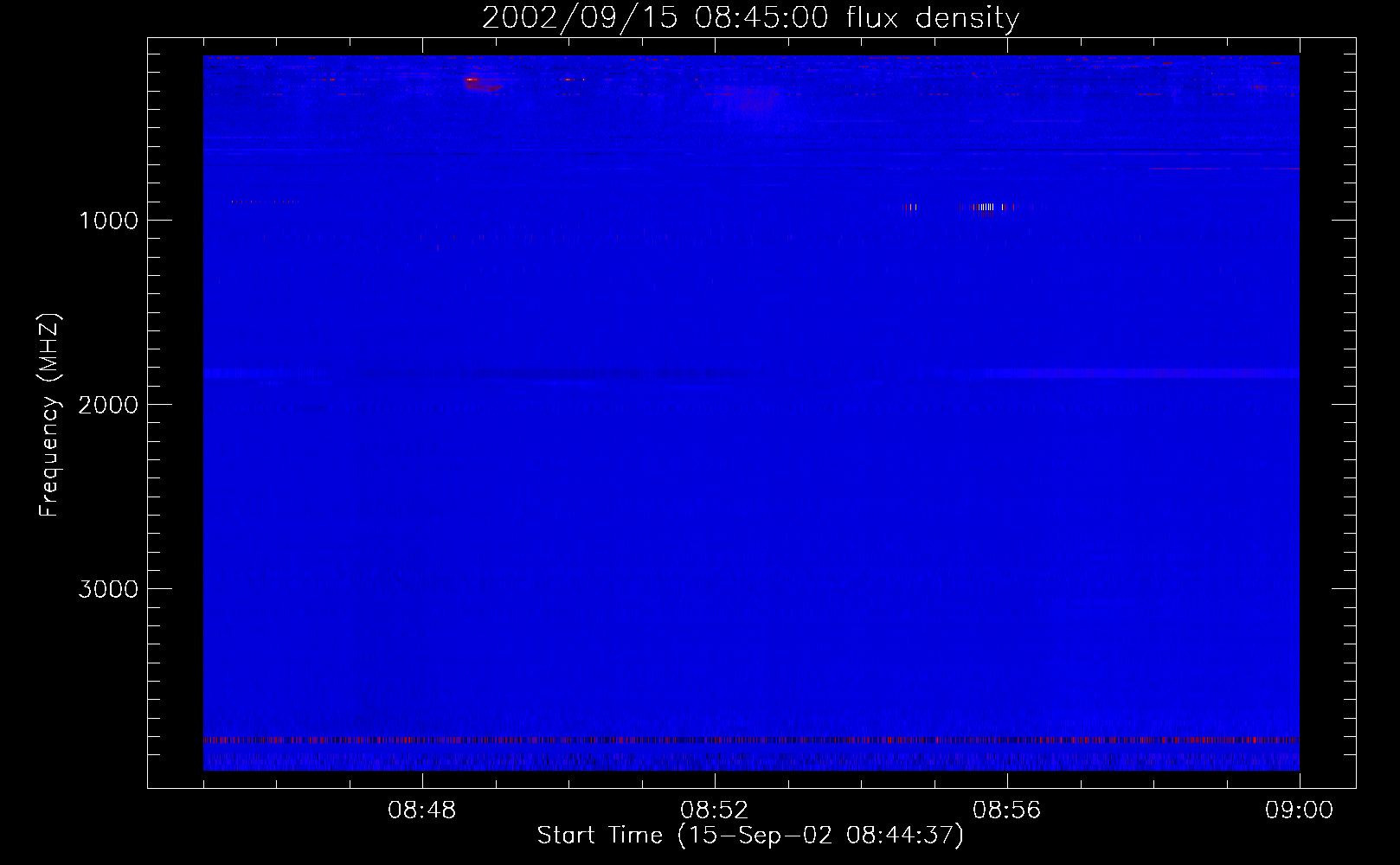
Task: Click the 09:00 time tick label
Action: coord(1299,811)
